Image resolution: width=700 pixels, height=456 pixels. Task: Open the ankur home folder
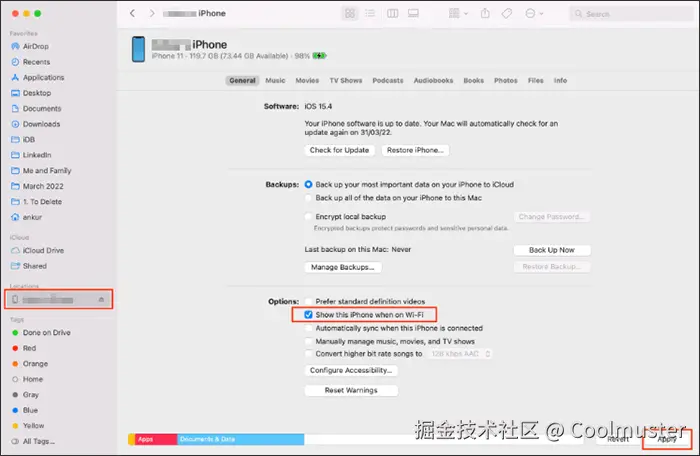26,218
